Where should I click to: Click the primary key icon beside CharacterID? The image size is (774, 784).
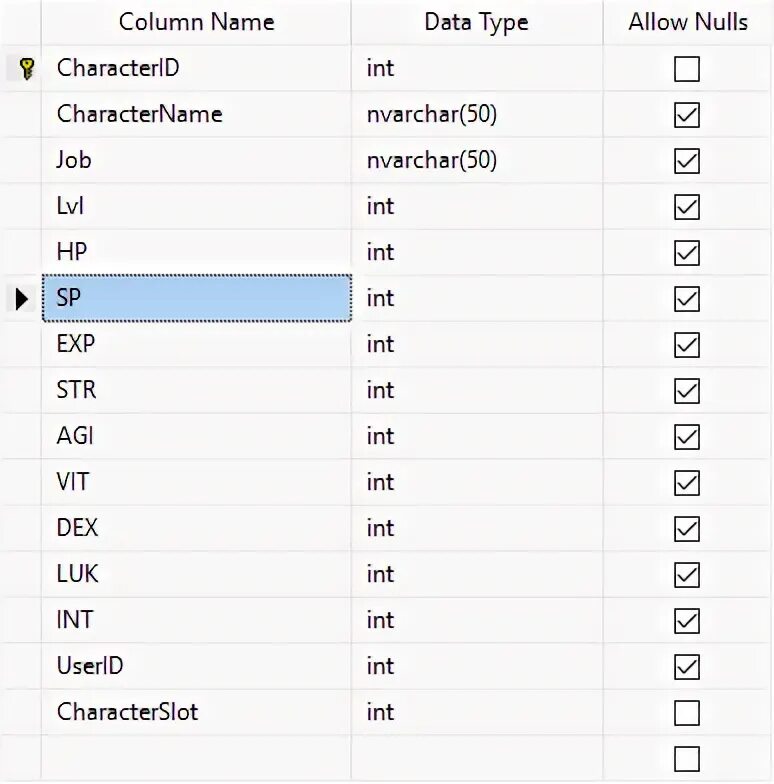(x=27, y=68)
